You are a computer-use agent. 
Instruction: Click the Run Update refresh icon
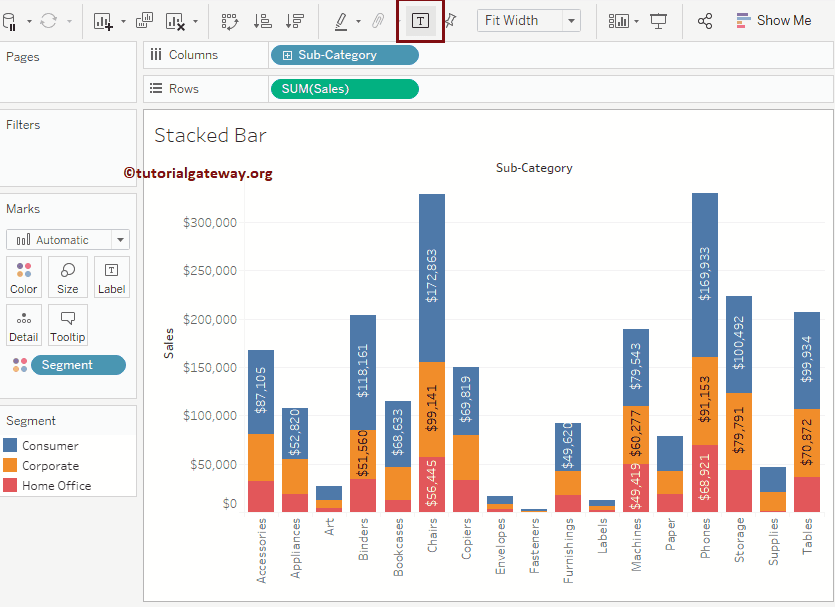(49, 21)
